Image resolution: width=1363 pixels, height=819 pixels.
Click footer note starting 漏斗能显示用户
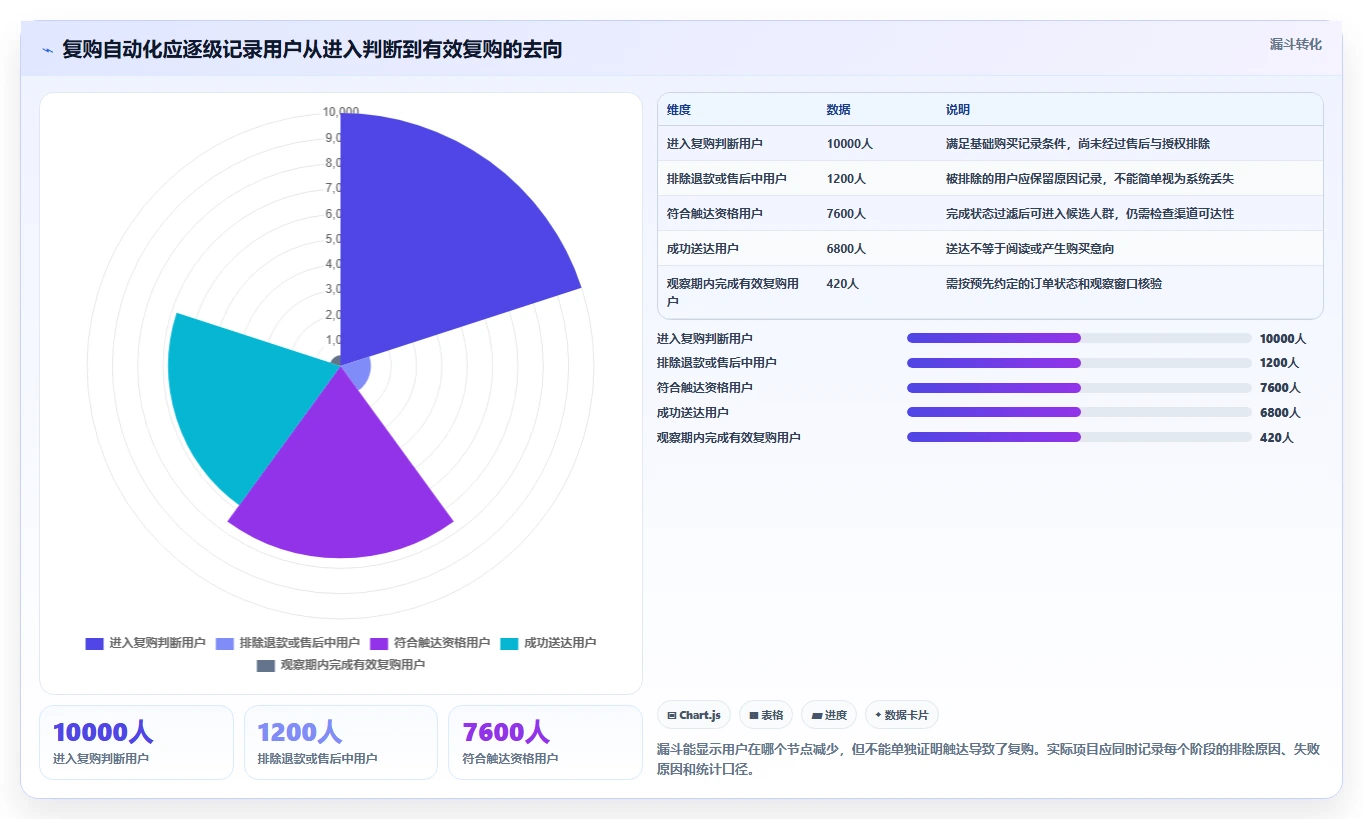(x=989, y=760)
